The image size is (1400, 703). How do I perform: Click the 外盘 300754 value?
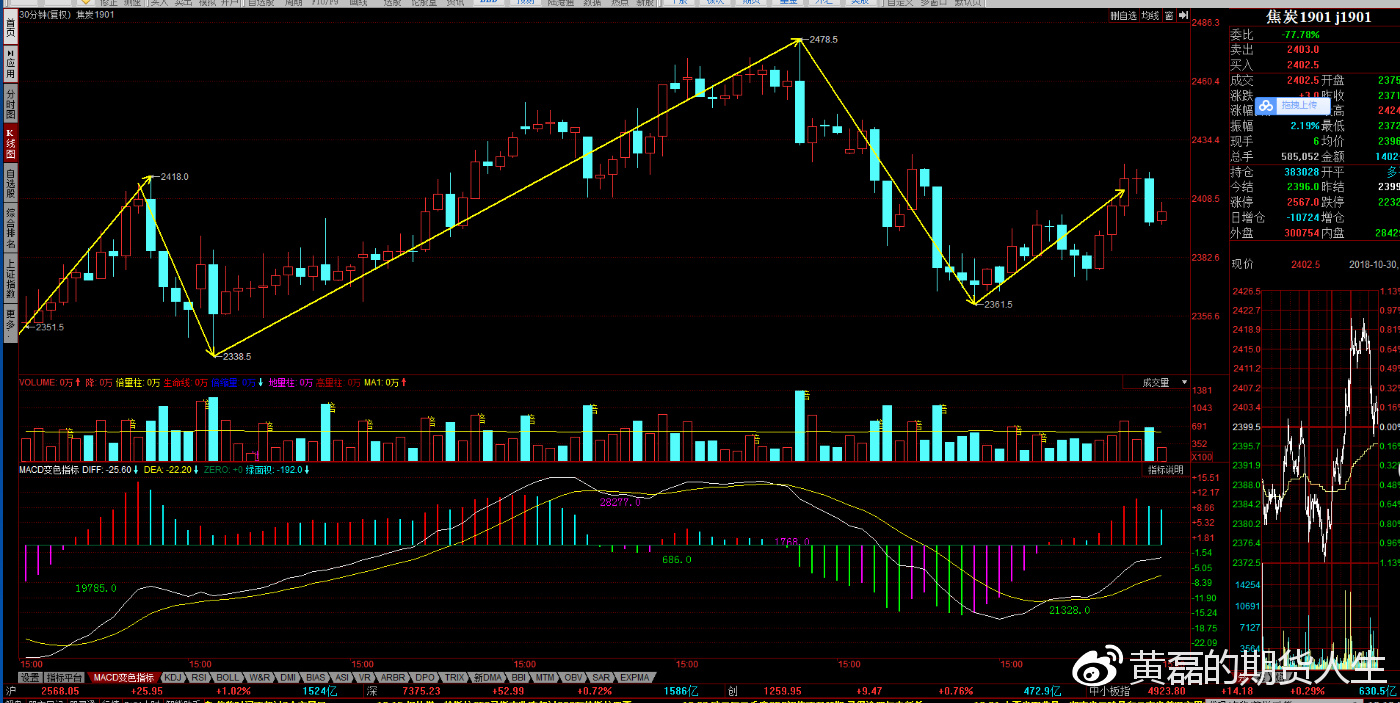(x=1300, y=232)
